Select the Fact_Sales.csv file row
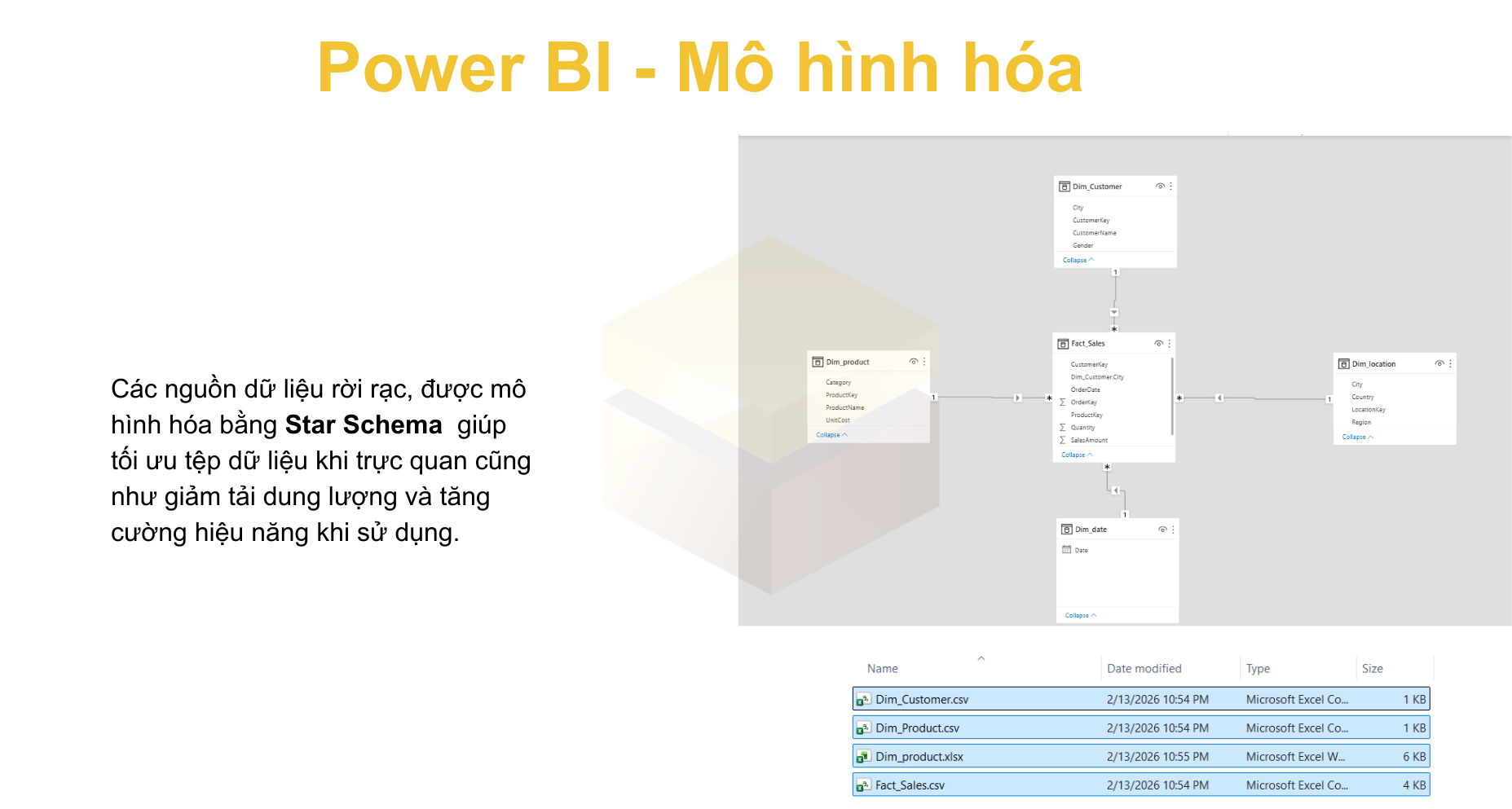This screenshot has width=1512, height=809. (1141, 785)
